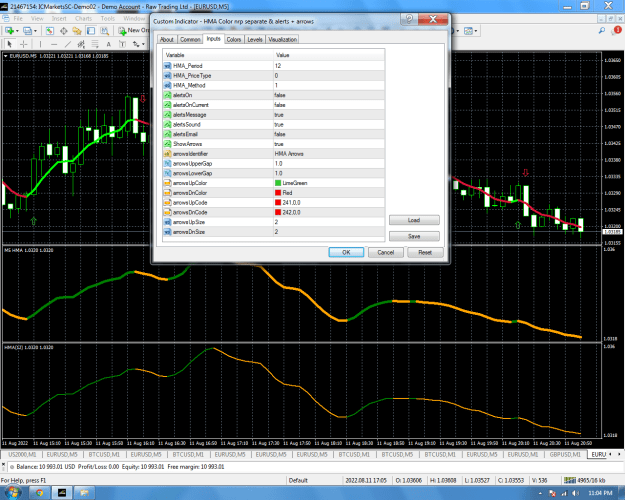This screenshot has width=625, height=500.
Task: Open Market Watch toolbar icon
Action: point(50,31)
